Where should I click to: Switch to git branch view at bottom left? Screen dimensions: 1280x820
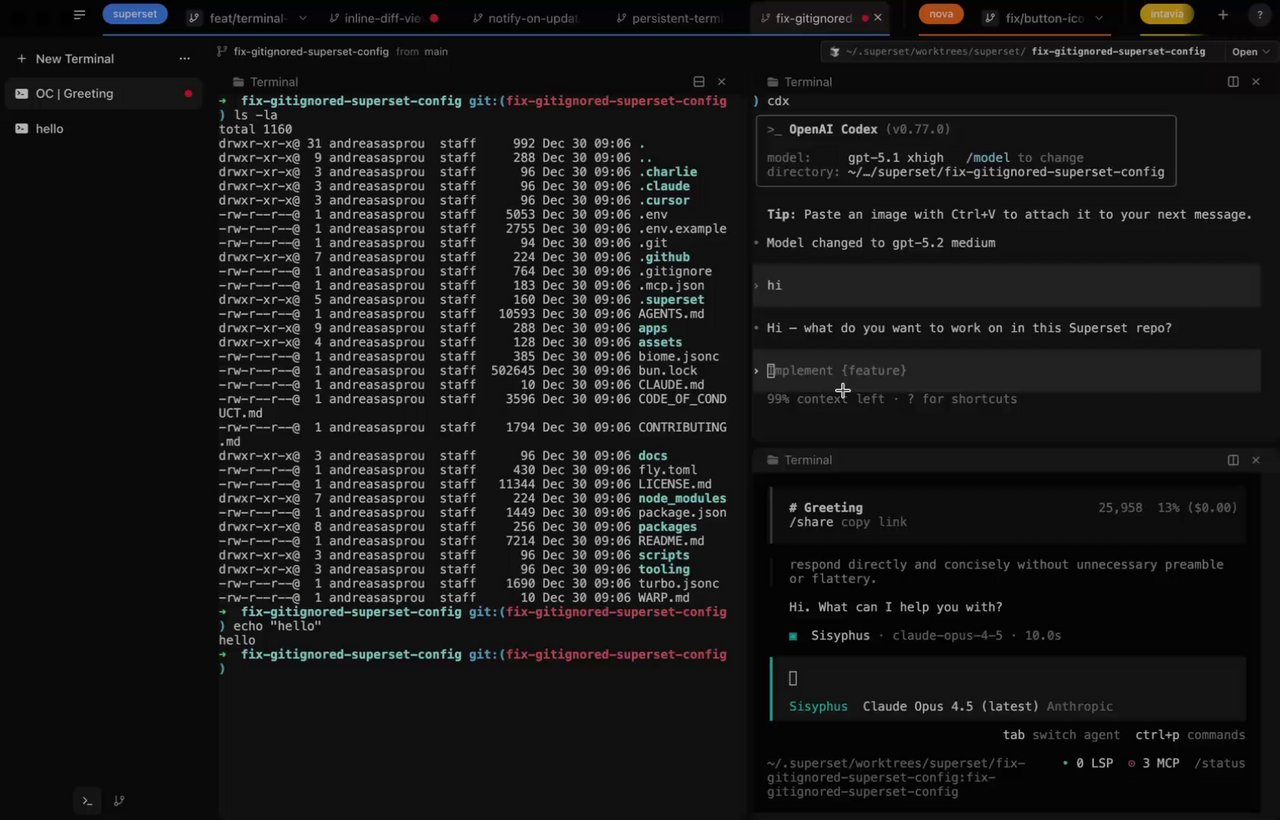point(119,801)
